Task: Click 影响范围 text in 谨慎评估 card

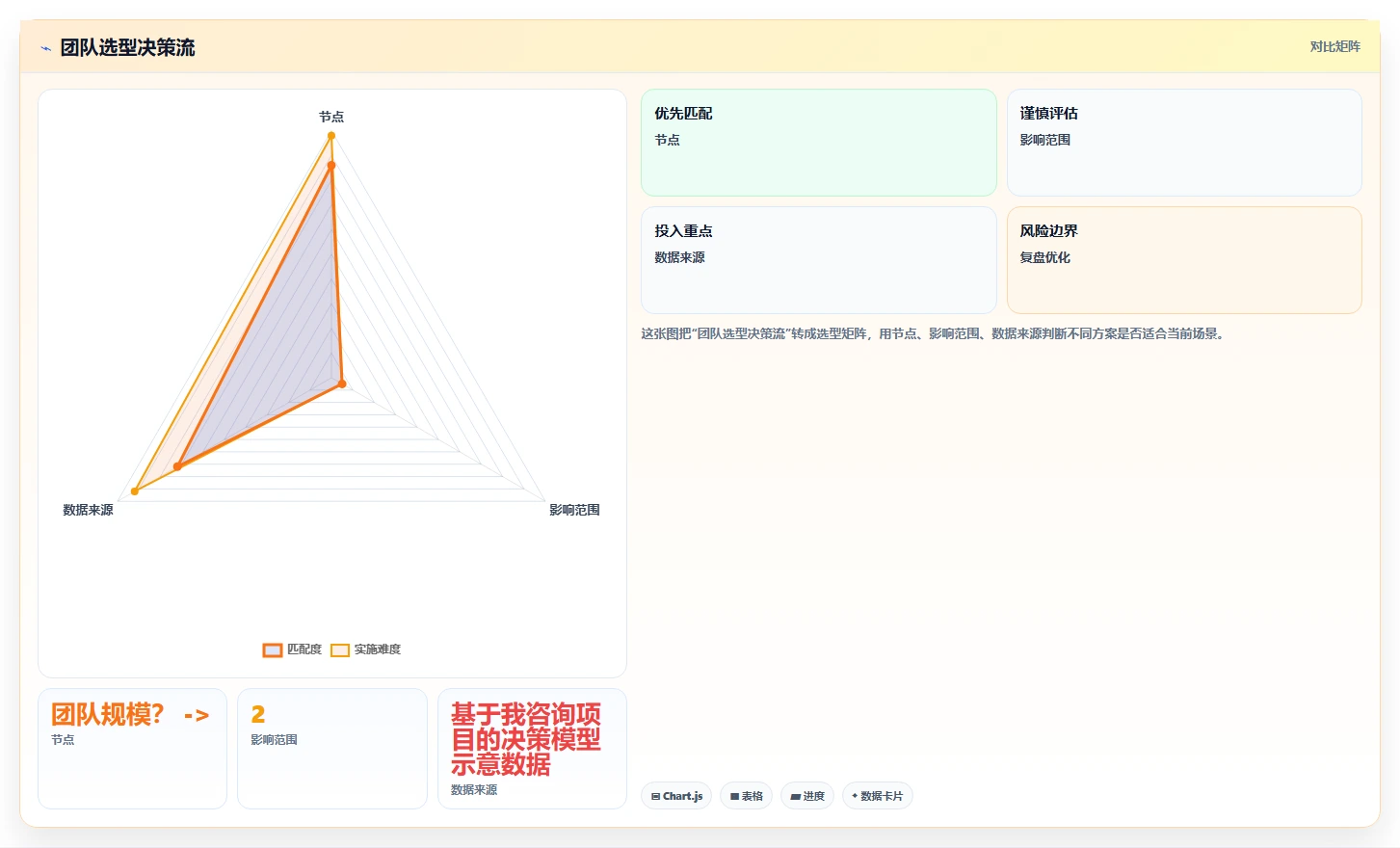Action: pos(1045,140)
